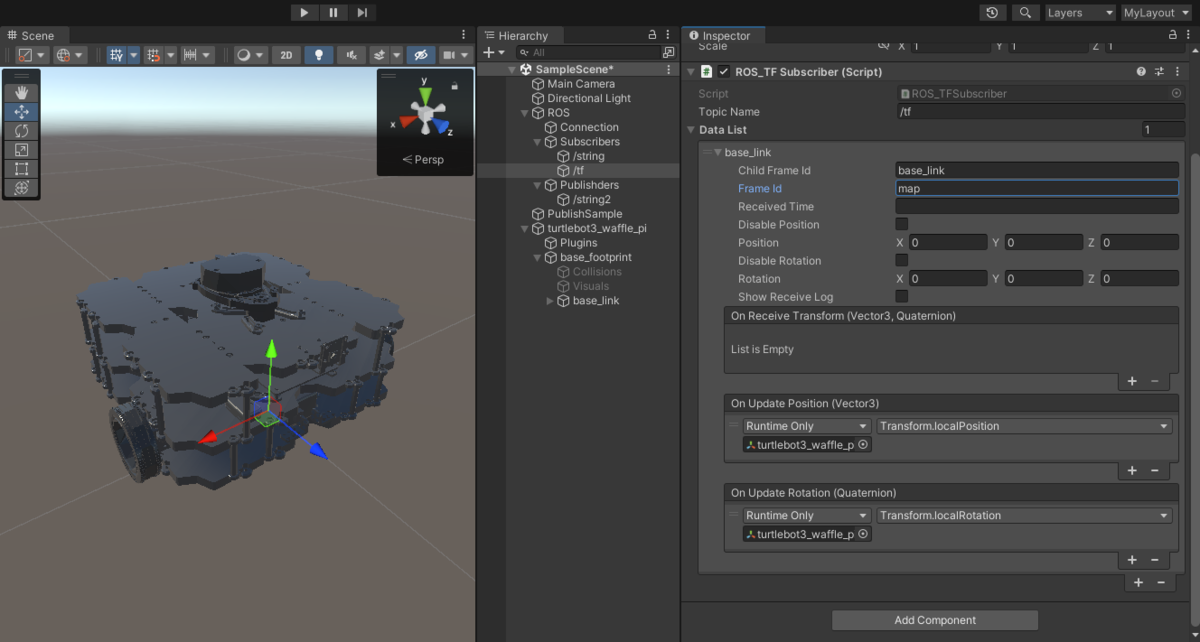Image resolution: width=1200 pixels, height=642 pixels.
Task: Select the Move tool
Action: (21, 112)
